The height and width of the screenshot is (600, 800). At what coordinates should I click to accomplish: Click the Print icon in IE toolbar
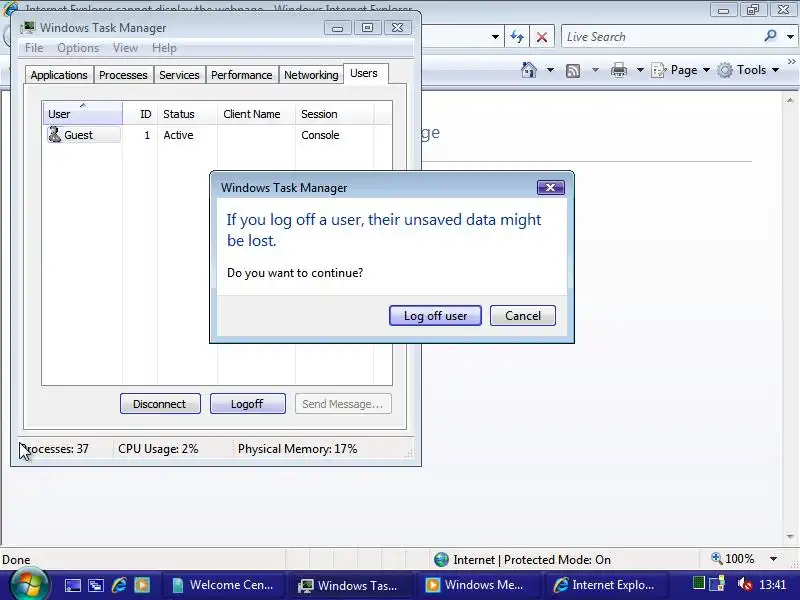click(619, 70)
